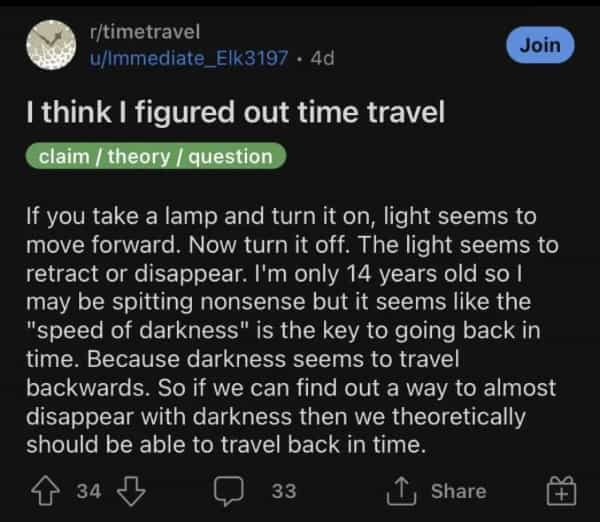
Task: Click the 34 vote score
Action: (x=87, y=491)
